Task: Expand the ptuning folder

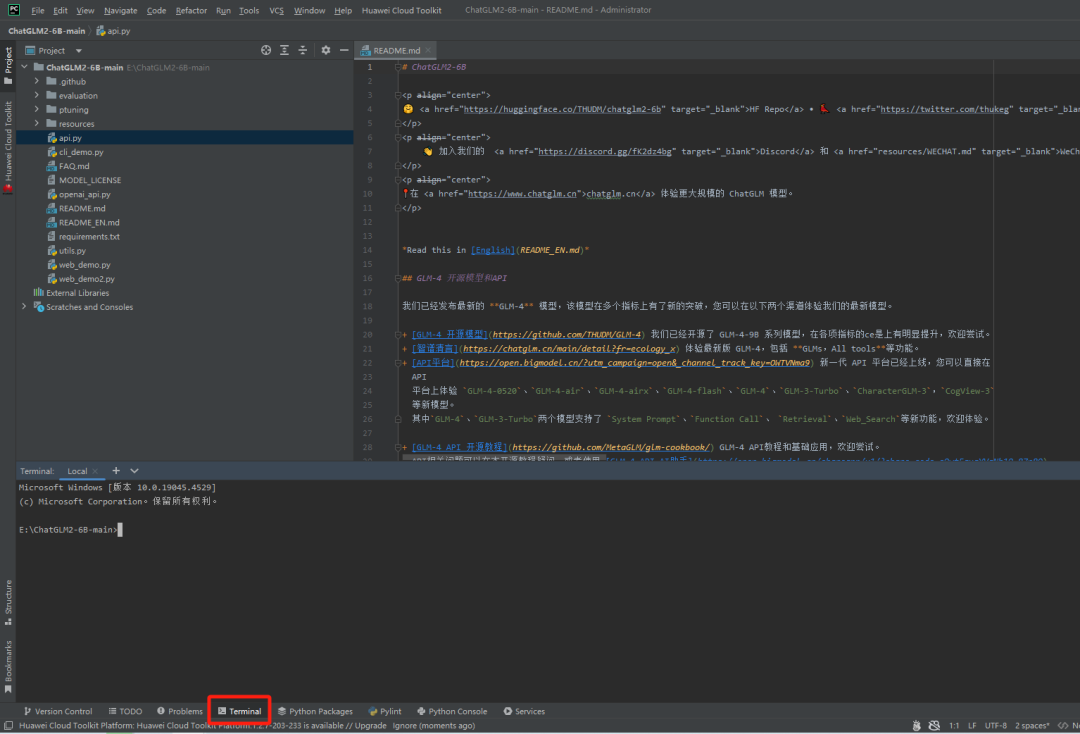Action: click(x=36, y=108)
